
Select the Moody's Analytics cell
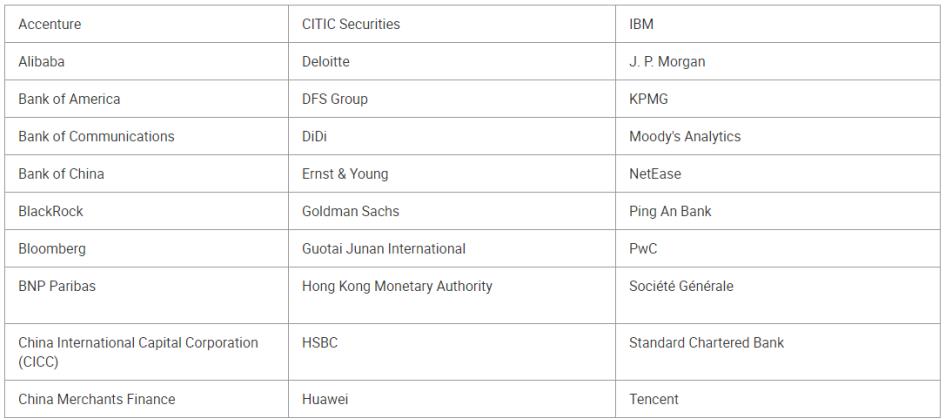(x=685, y=137)
